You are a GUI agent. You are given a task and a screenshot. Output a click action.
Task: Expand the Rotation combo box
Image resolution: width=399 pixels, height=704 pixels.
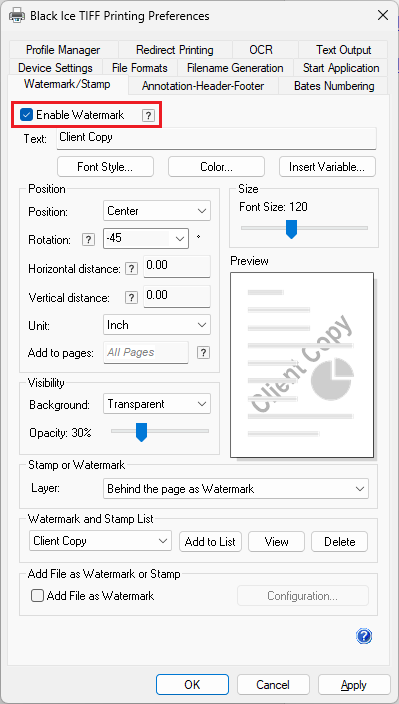tap(180, 239)
